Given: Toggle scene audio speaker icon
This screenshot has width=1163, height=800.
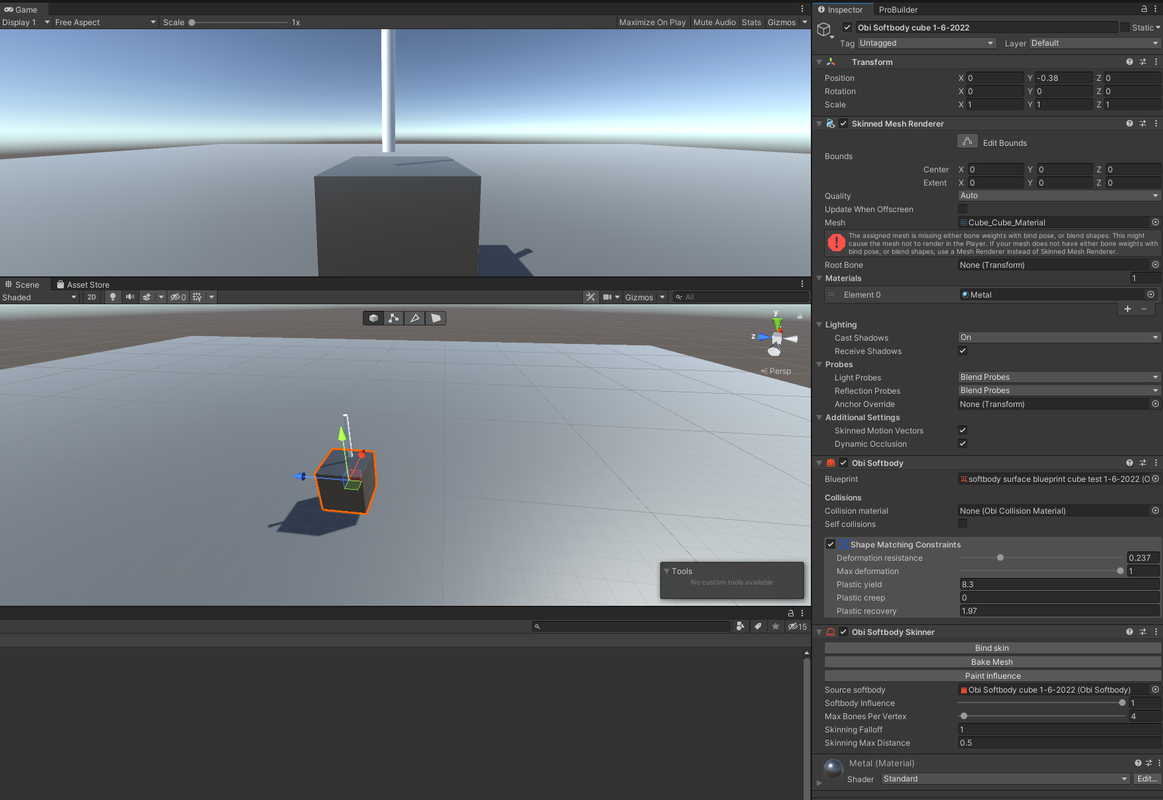Looking at the screenshot, I should [130, 297].
